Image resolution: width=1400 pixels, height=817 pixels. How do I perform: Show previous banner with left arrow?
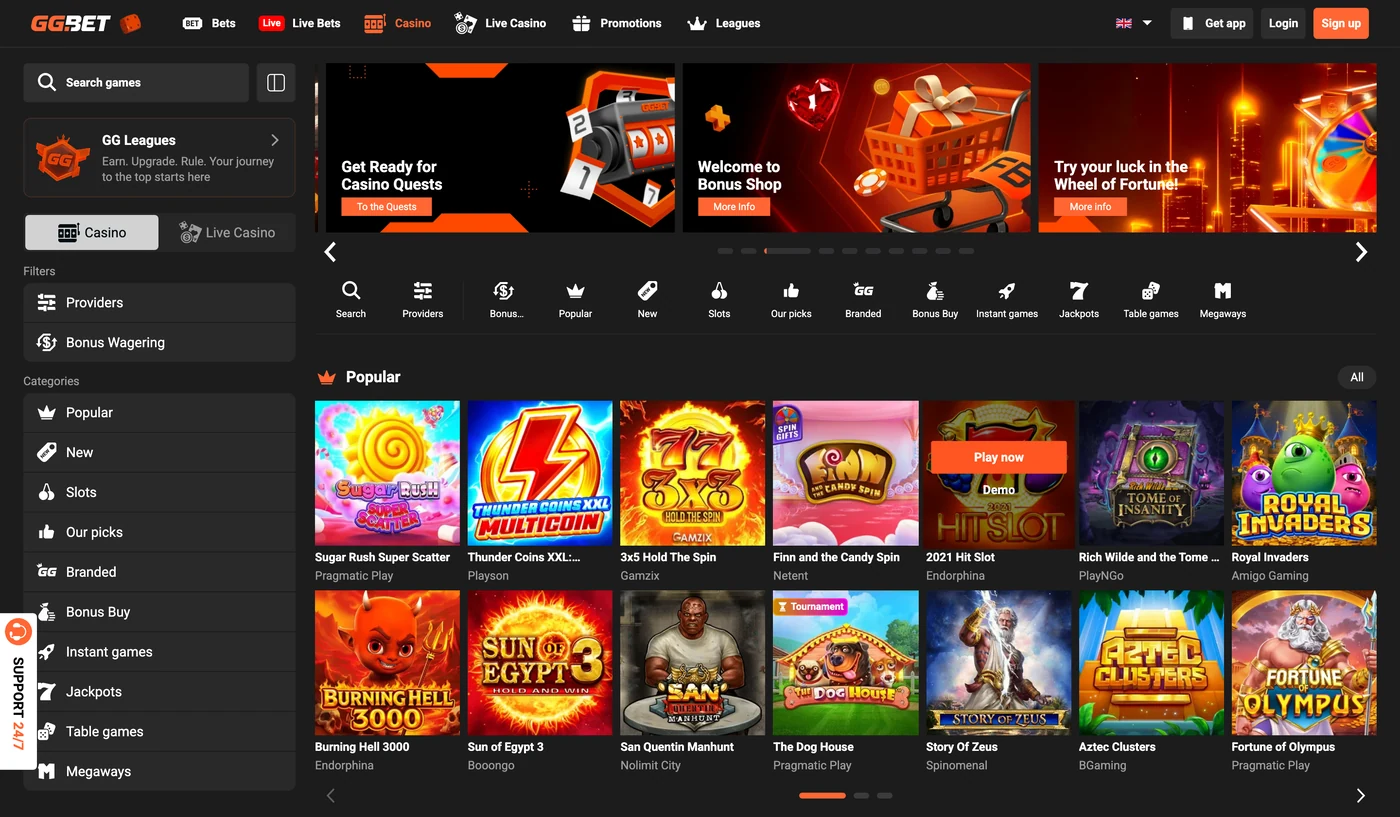pyautogui.click(x=330, y=252)
